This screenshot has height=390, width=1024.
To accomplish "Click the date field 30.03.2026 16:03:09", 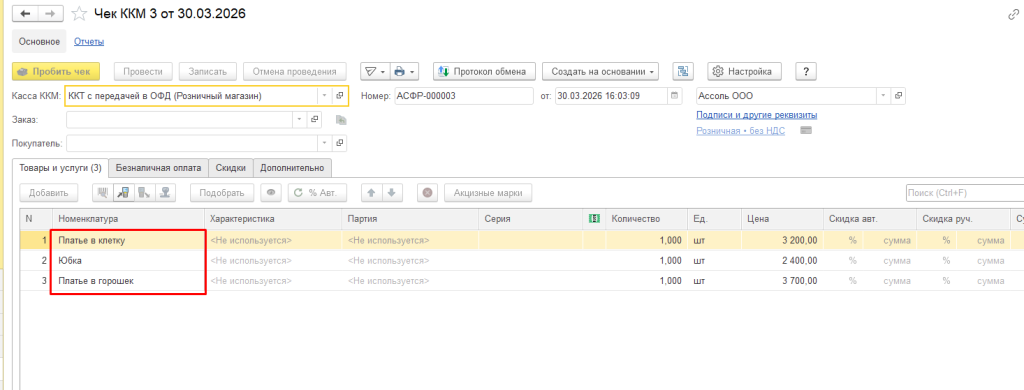I will (611, 95).
